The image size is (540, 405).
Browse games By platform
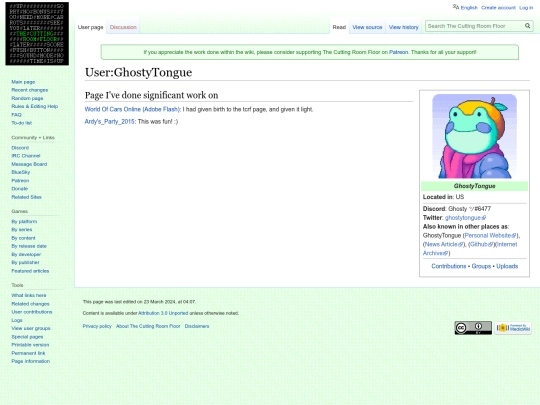click(x=24, y=221)
